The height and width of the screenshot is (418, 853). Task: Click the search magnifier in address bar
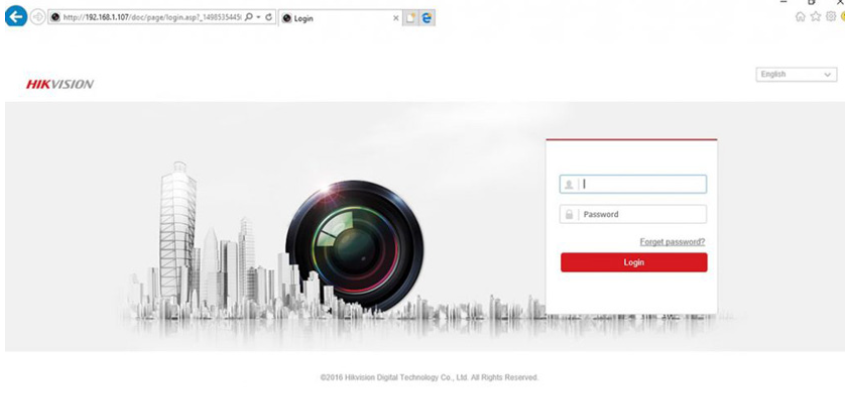tap(248, 18)
